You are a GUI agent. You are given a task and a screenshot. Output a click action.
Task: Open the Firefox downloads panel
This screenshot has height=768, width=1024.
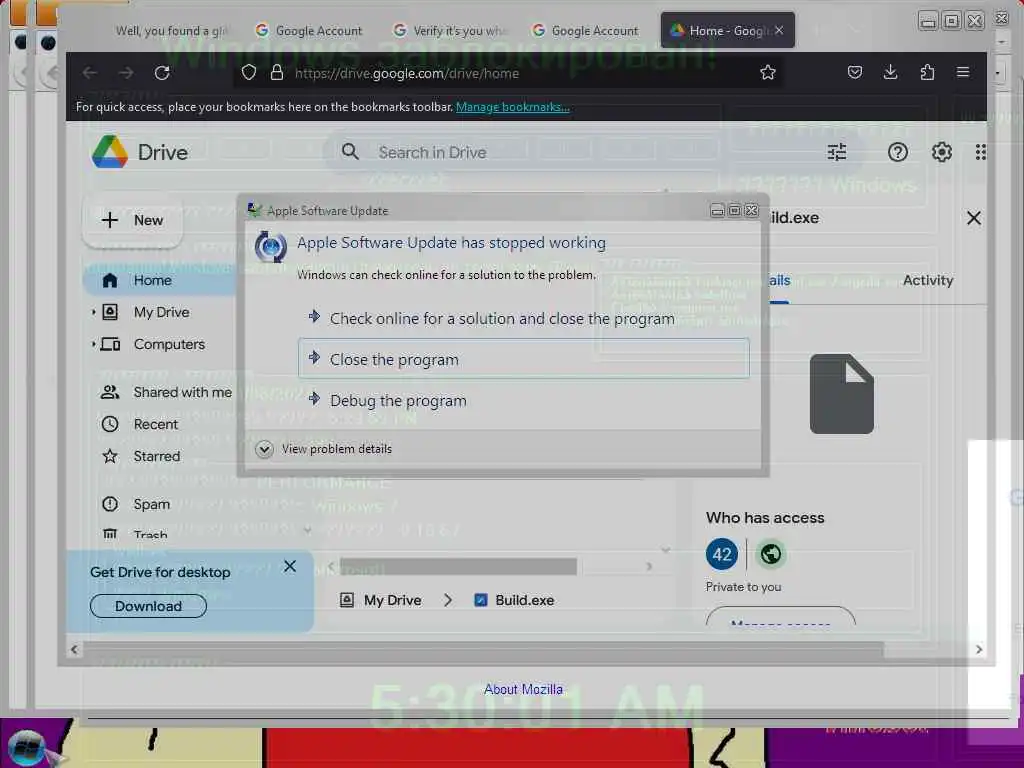[x=890, y=72]
